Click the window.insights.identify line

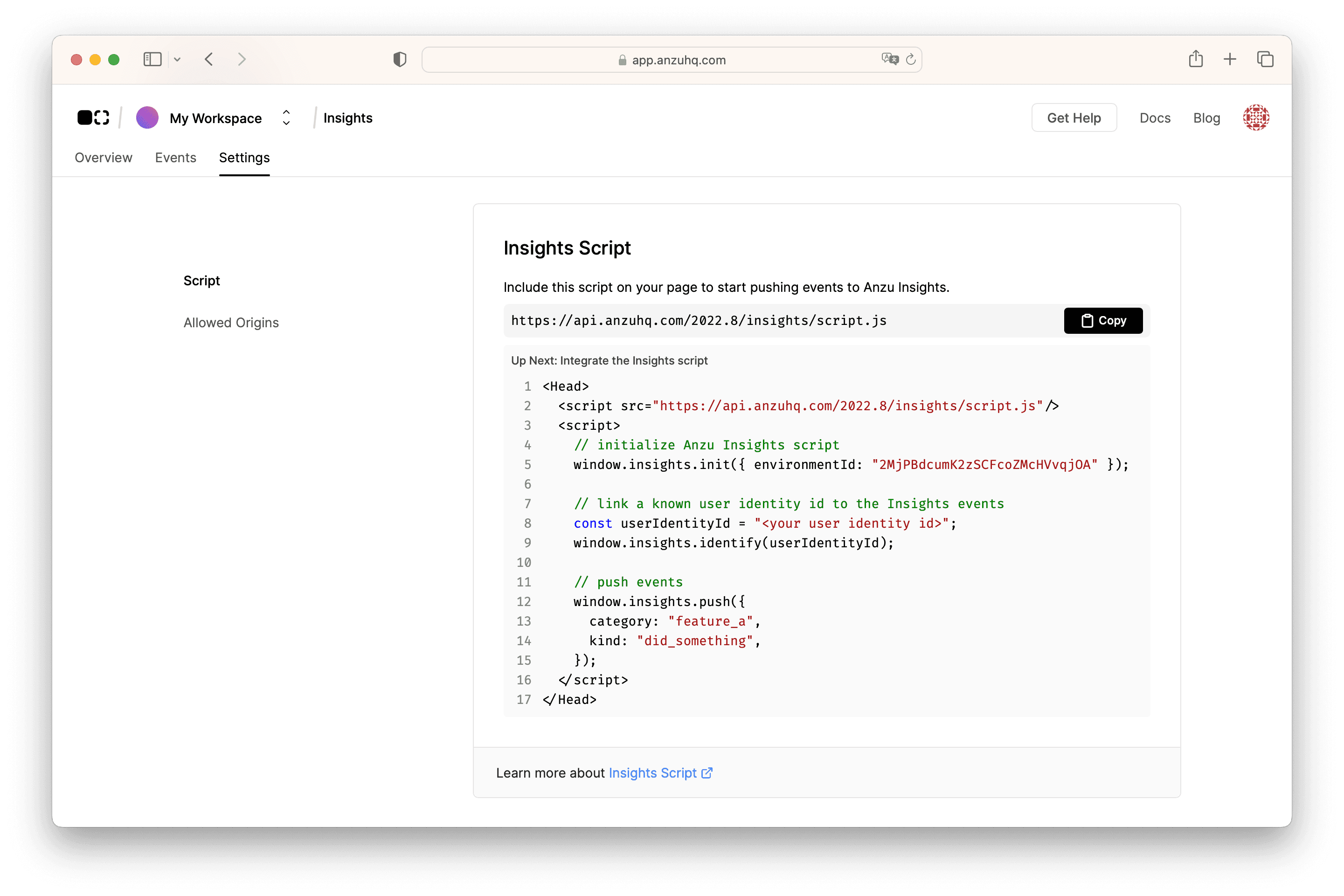[x=734, y=543]
